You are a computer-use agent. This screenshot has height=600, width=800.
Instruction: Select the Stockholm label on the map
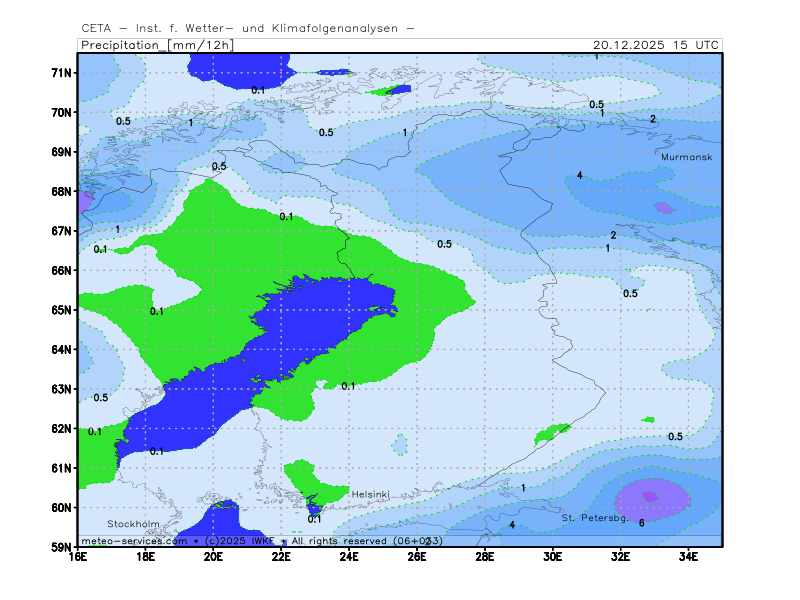coord(133,523)
